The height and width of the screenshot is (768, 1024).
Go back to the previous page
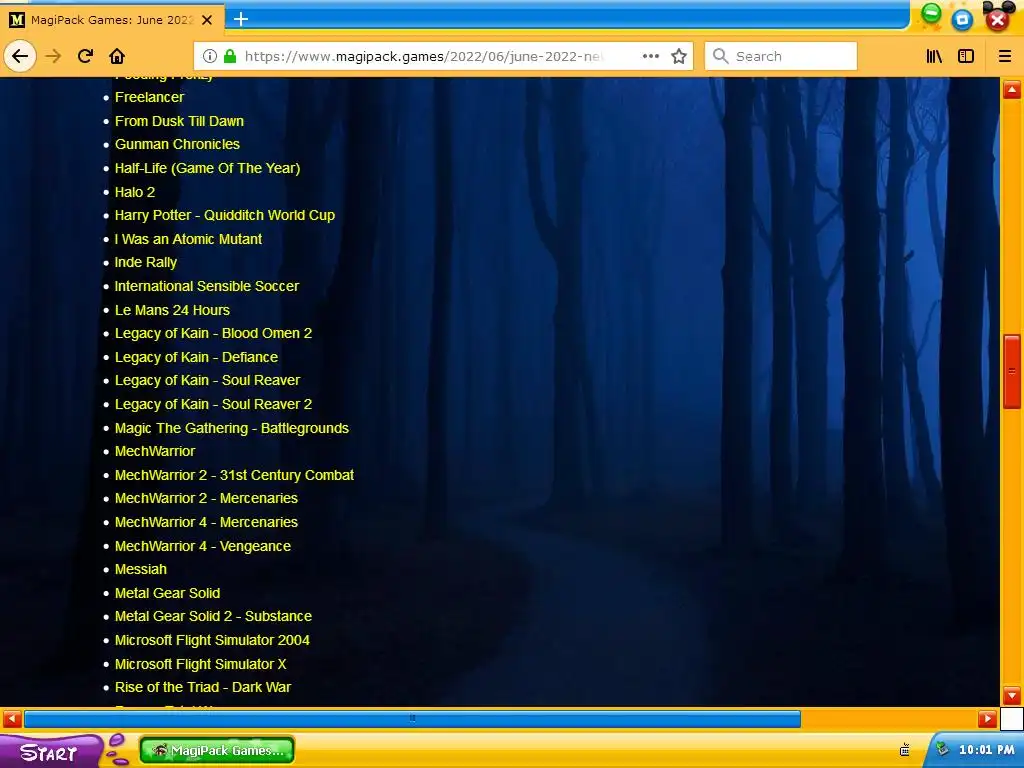coord(20,56)
